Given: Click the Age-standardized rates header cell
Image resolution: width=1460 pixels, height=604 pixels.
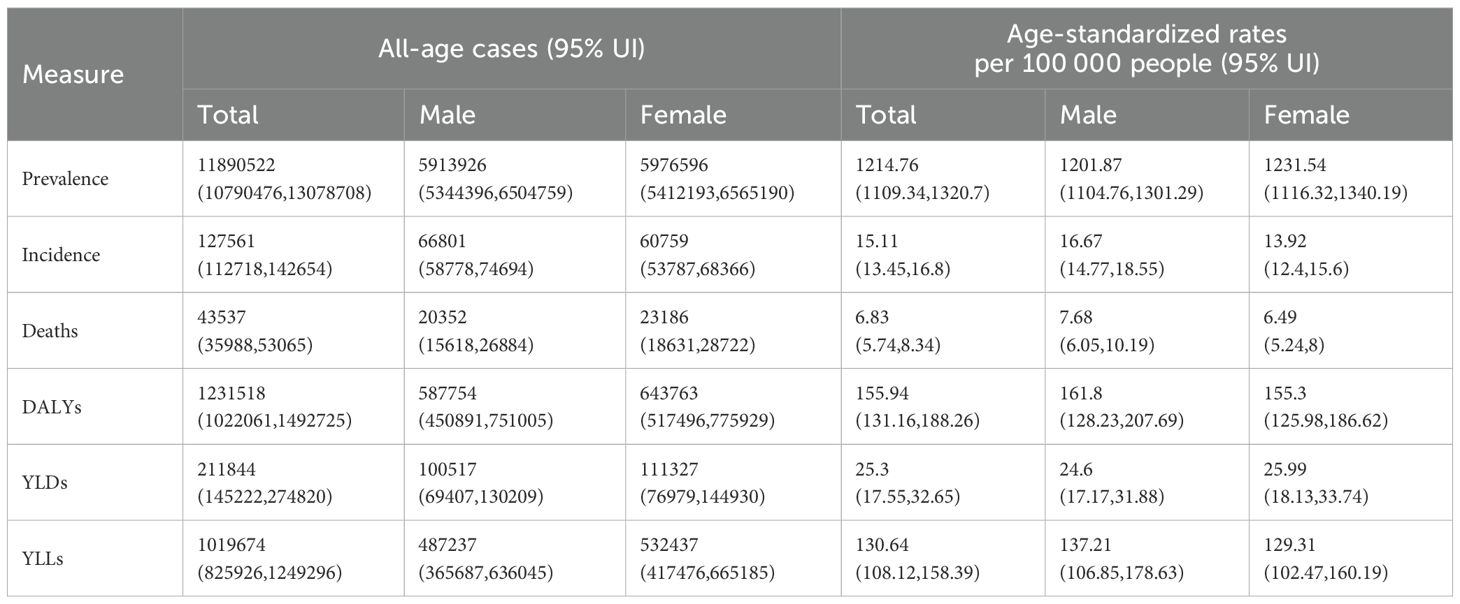Looking at the screenshot, I should [x=1146, y=49].
